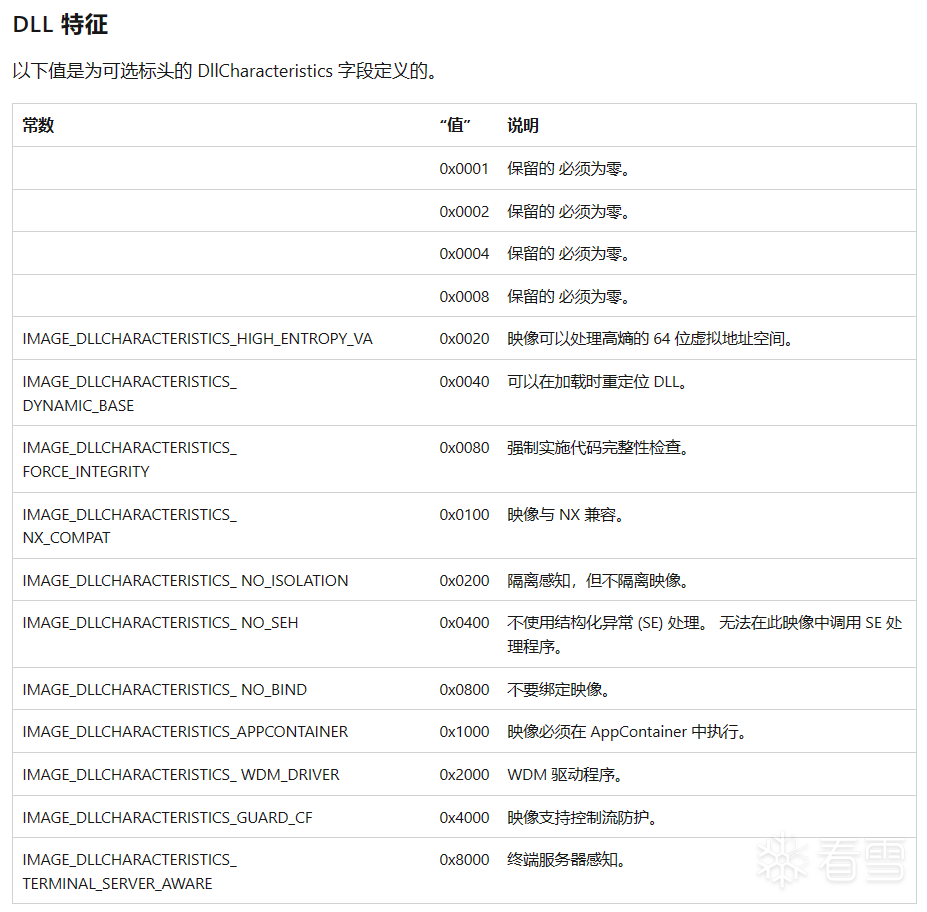Select the value 0x0400
Image resolution: width=927 pixels, height=912 pixels.
point(464,623)
